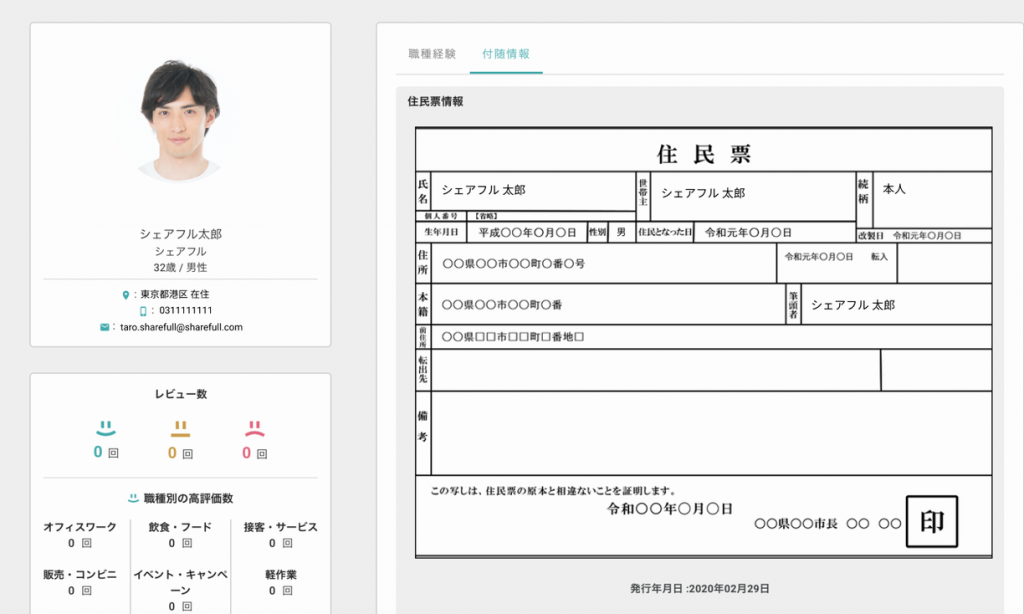
Task: Click the red bad-review count 0
Action: coord(247,453)
